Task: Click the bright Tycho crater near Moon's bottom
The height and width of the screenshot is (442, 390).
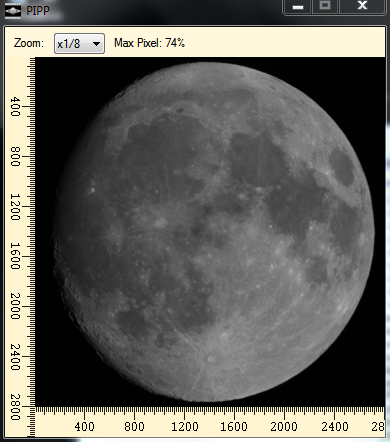Action: [212, 359]
